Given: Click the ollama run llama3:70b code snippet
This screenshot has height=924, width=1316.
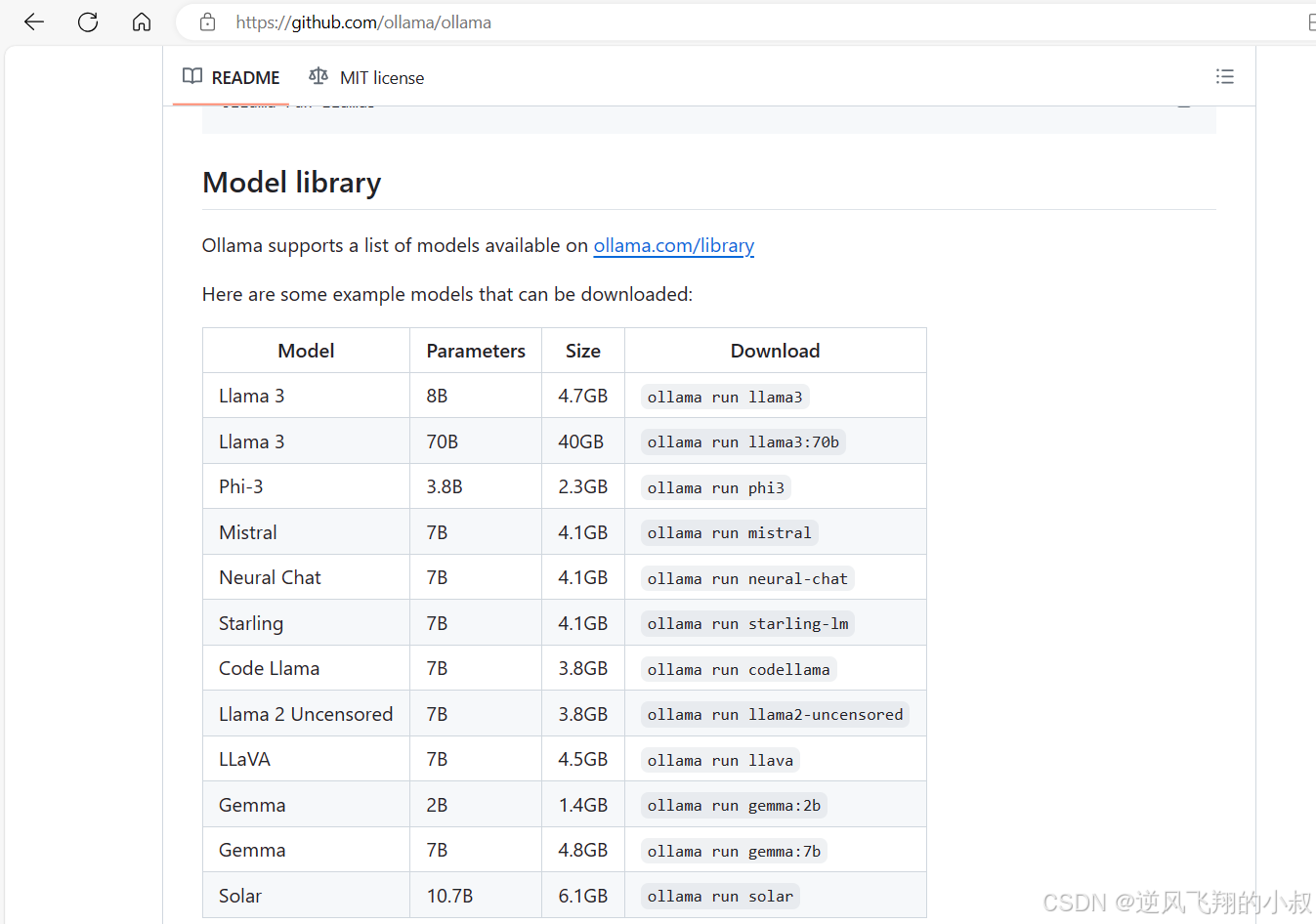Looking at the screenshot, I should pos(743,441).
